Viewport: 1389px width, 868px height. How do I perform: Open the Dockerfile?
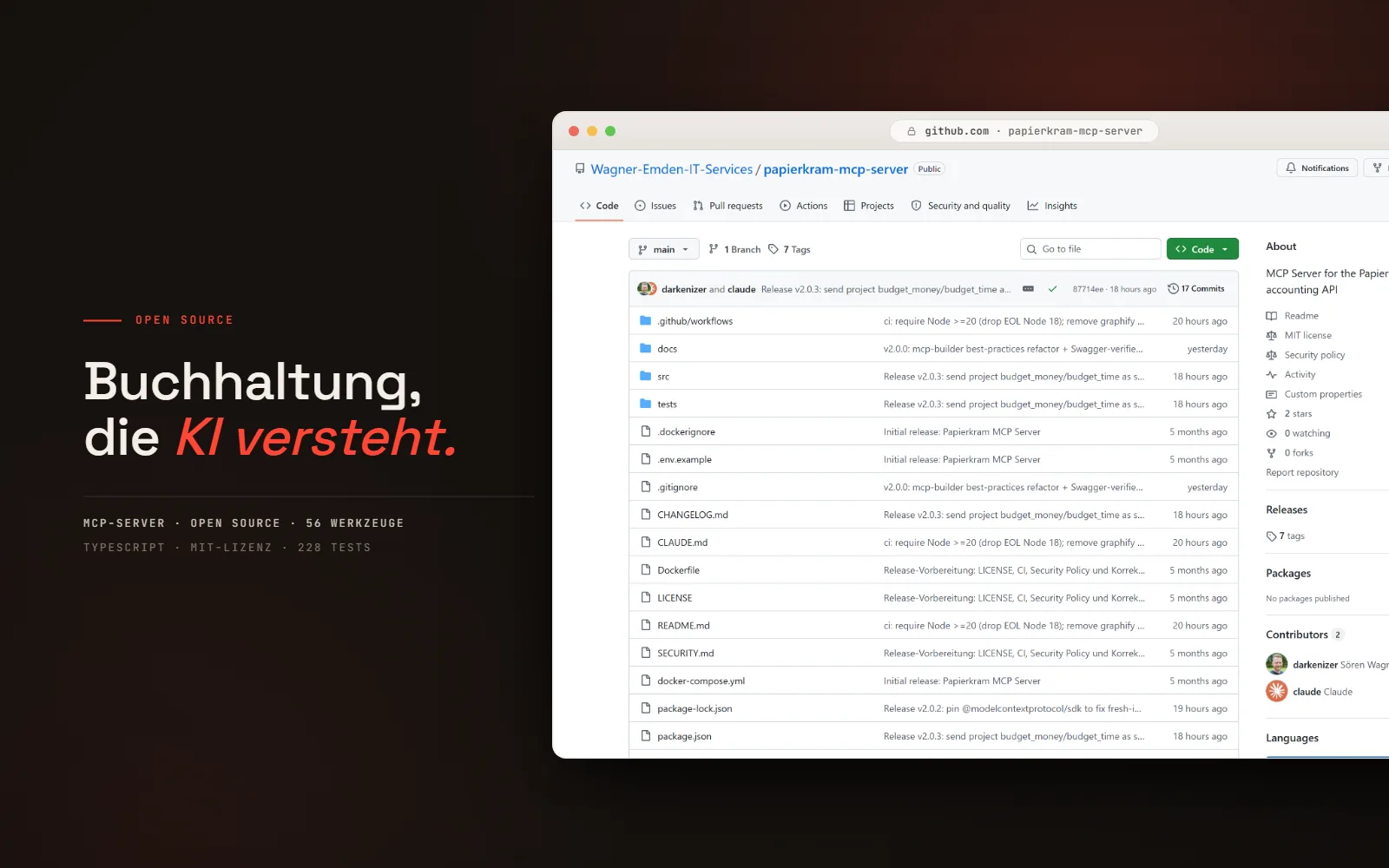click(679, 570)
